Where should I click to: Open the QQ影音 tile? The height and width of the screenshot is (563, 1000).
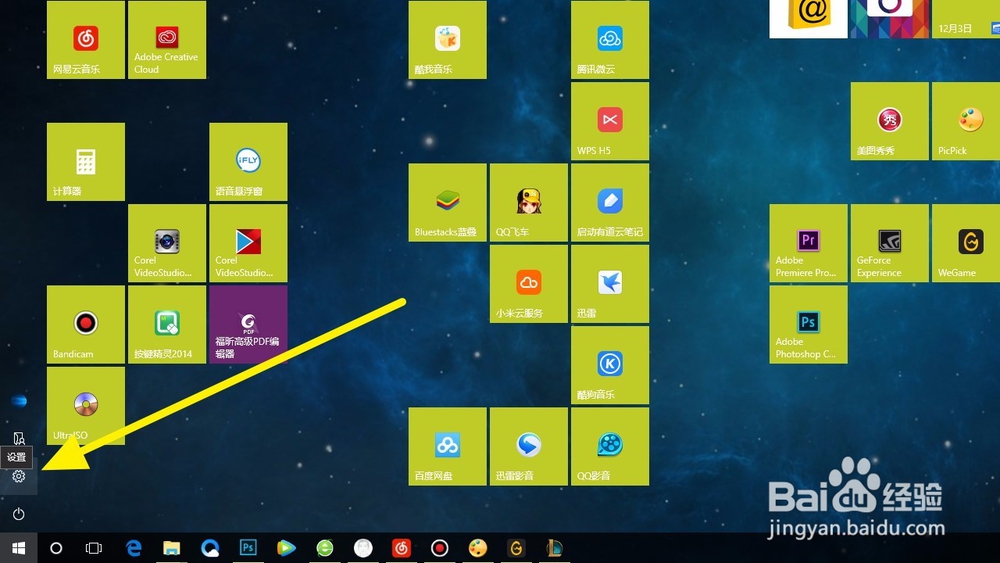click(610, 446)
